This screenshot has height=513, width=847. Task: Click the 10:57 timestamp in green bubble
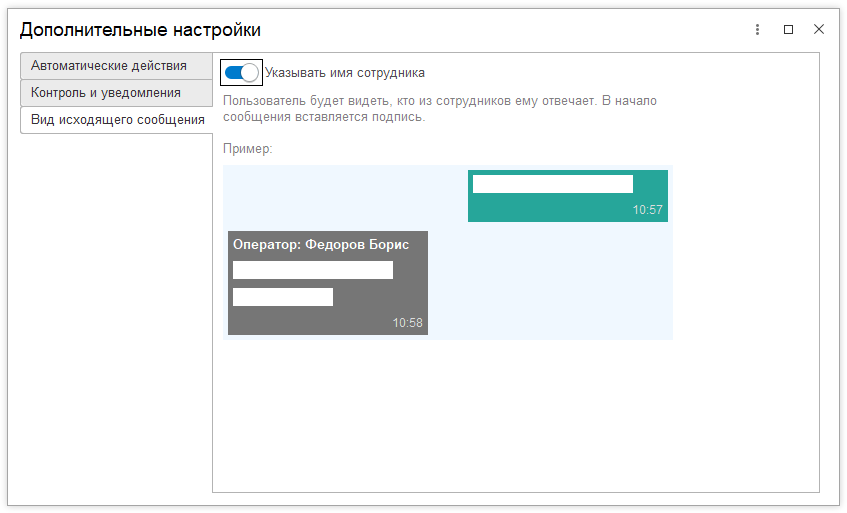647,210
